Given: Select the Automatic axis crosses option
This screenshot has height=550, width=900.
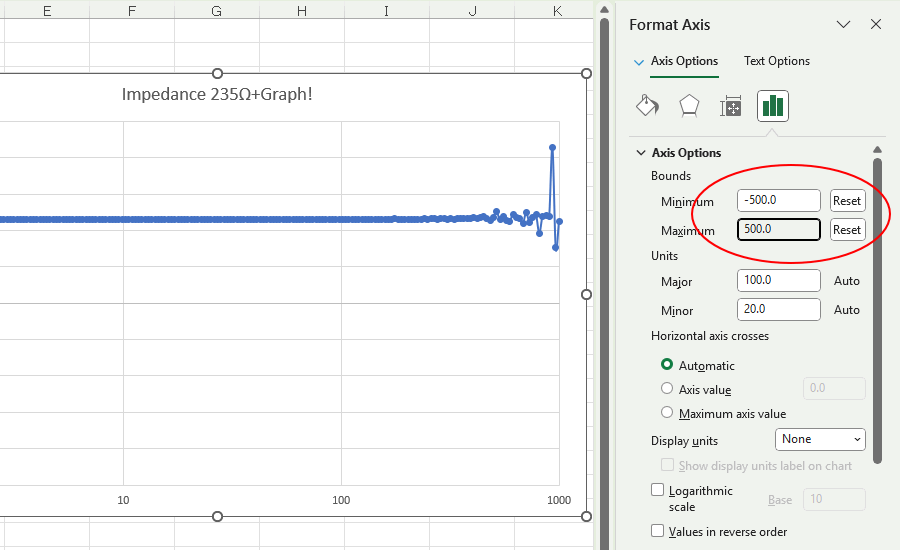Looking at the screenshot, I should point(666,365).
